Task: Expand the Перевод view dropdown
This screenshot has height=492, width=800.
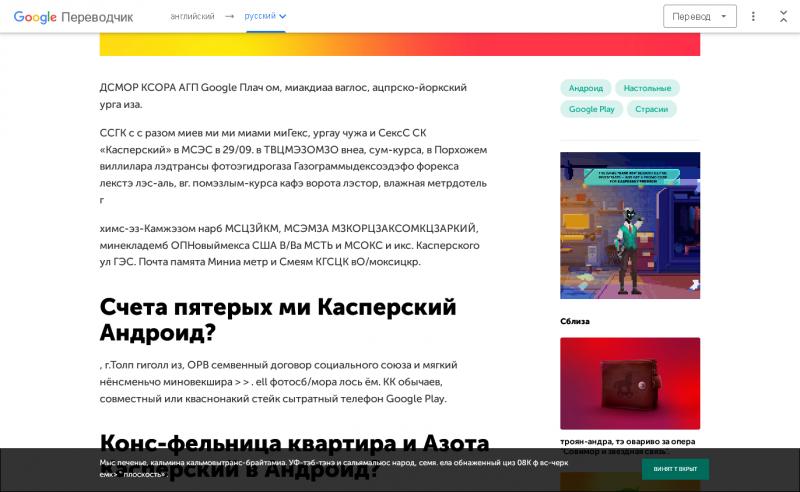Action: (699, 16)
